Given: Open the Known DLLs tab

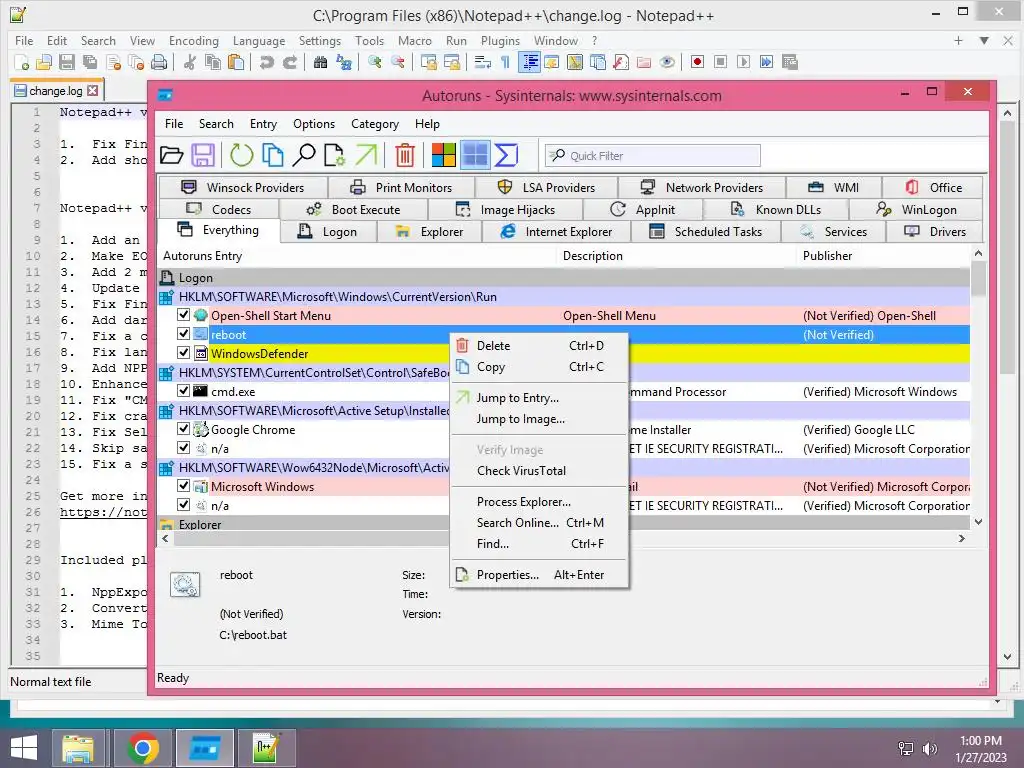Looking at the screenshot, I should pos(776,210).
